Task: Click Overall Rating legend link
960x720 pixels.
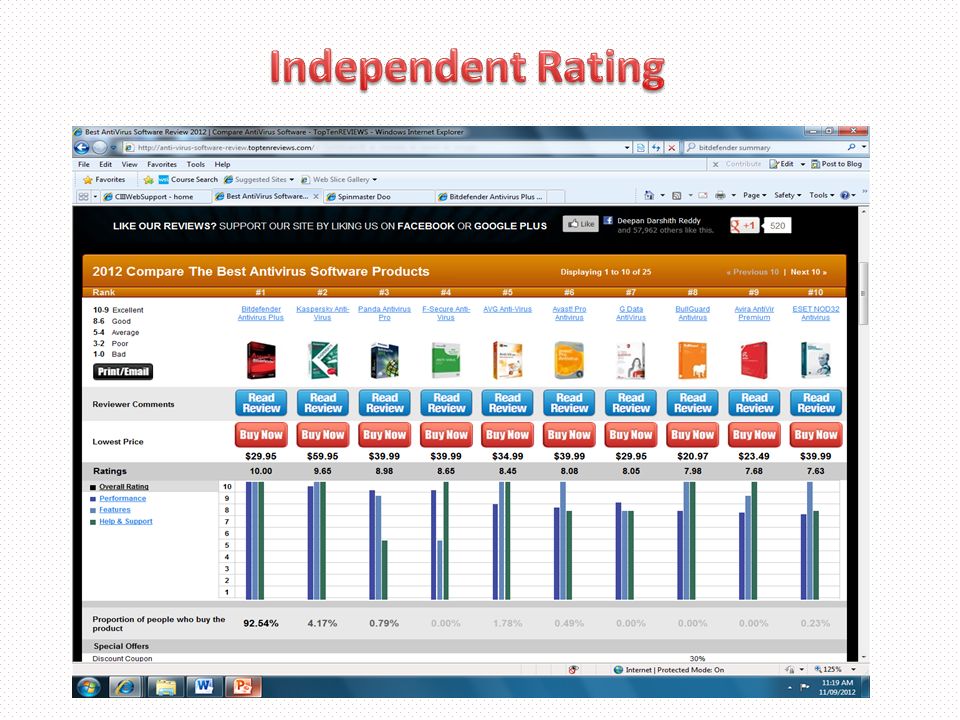Action: [124, 487]
